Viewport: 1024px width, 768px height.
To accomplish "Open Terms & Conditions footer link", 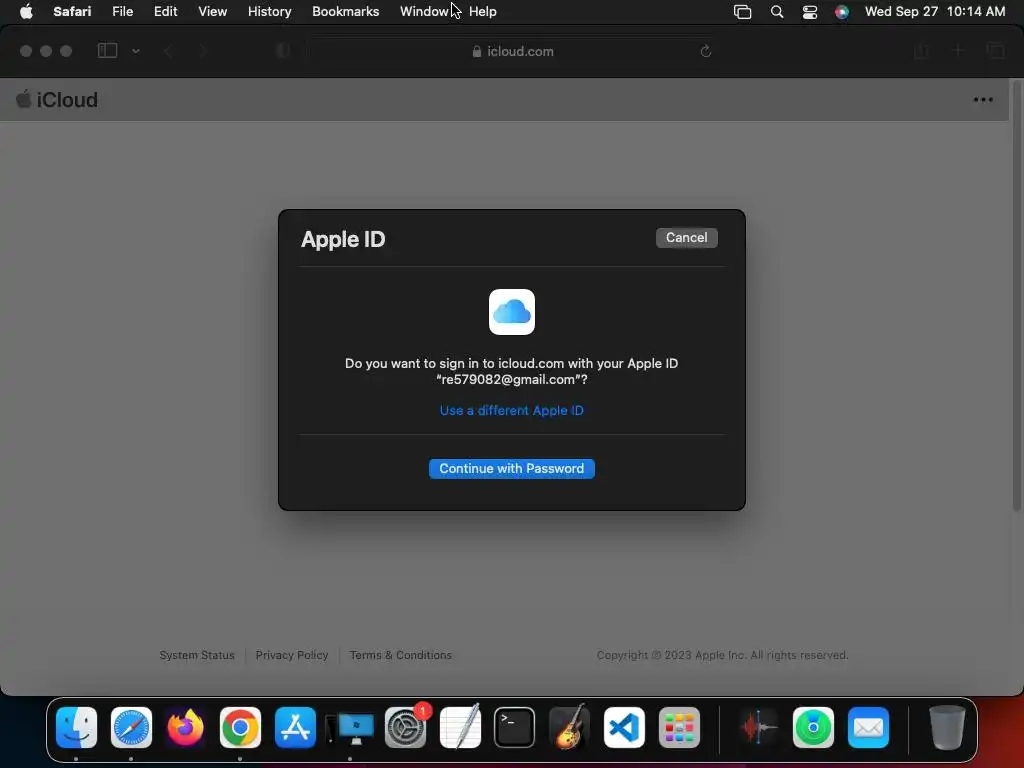I will pyautogui.click(x=400, y=655).
